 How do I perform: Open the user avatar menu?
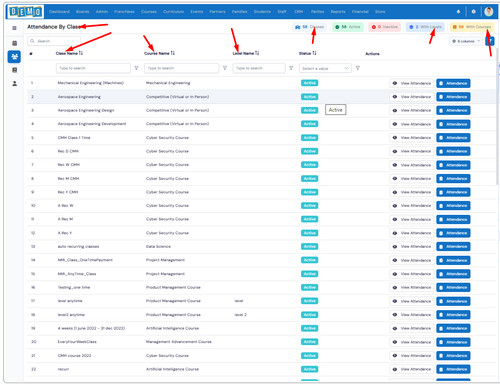[x=489, y=11]
